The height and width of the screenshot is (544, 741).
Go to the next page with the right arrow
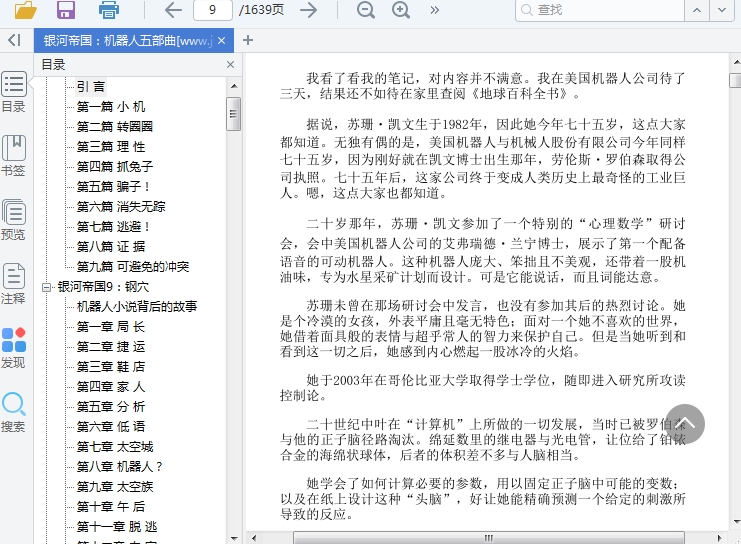click(x=309, y=10)
